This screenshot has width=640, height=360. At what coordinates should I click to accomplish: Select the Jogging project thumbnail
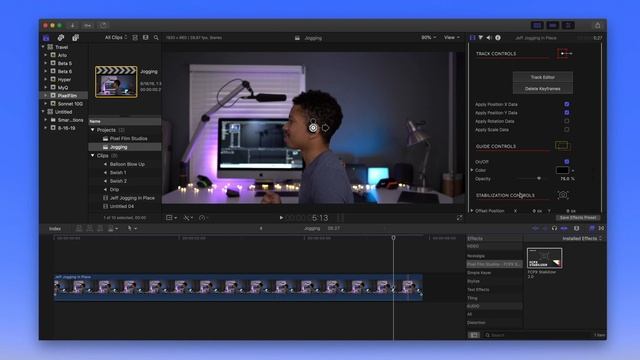(x=116, y=82)
